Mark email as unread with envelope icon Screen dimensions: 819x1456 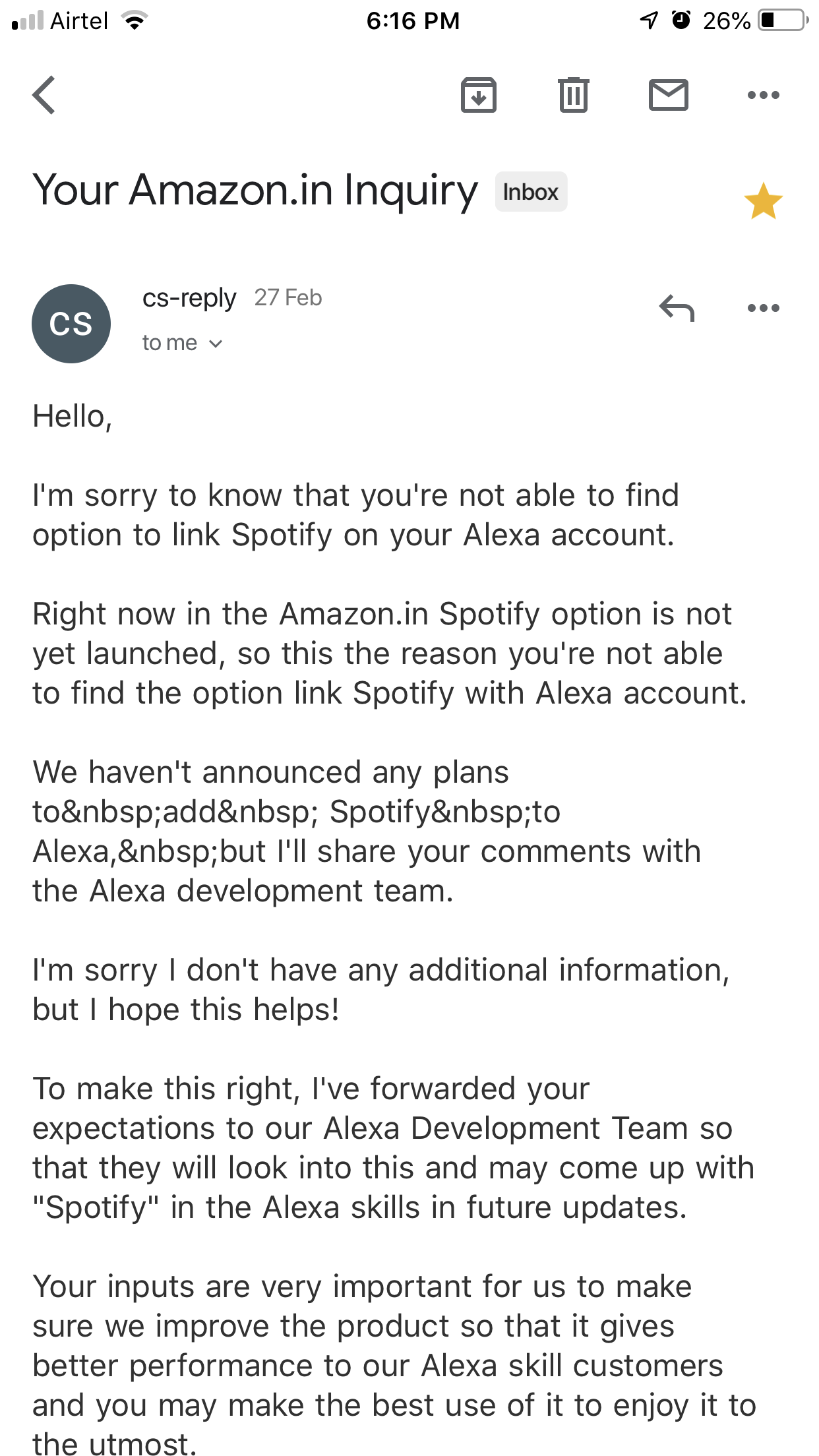668,96
